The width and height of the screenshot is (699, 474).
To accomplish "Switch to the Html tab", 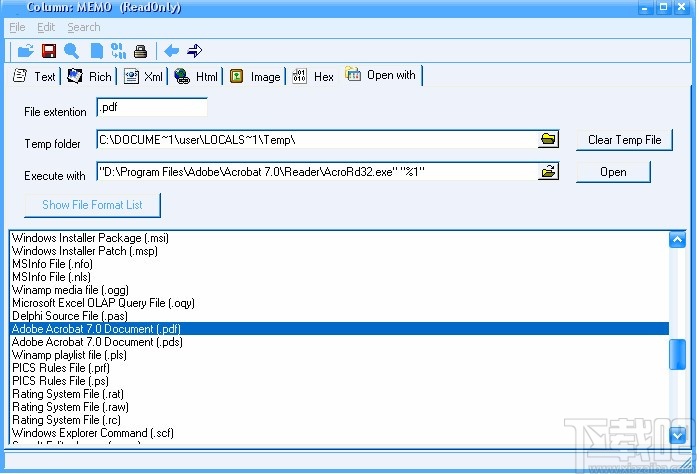I will [x=196, y=76].
